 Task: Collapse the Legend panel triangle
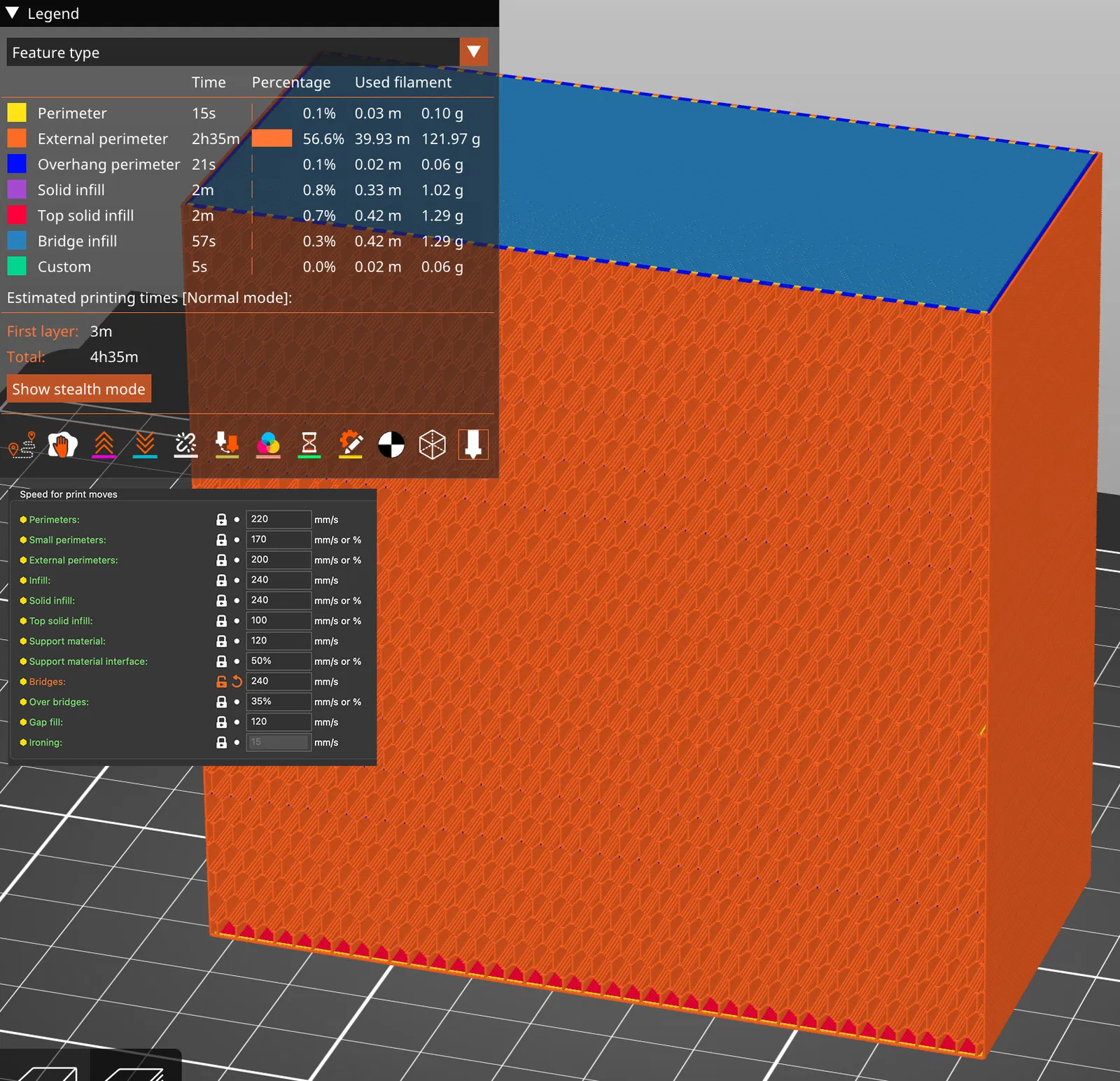click(12, 13)
